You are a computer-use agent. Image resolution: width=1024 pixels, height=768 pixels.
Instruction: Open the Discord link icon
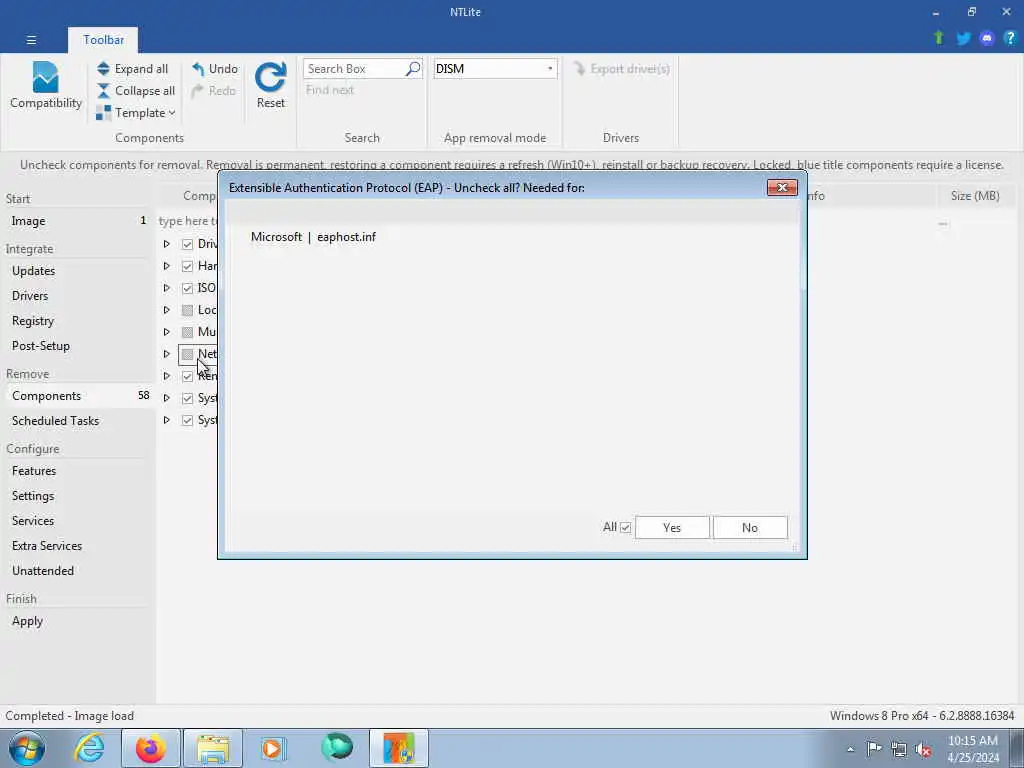pos(987,39)
